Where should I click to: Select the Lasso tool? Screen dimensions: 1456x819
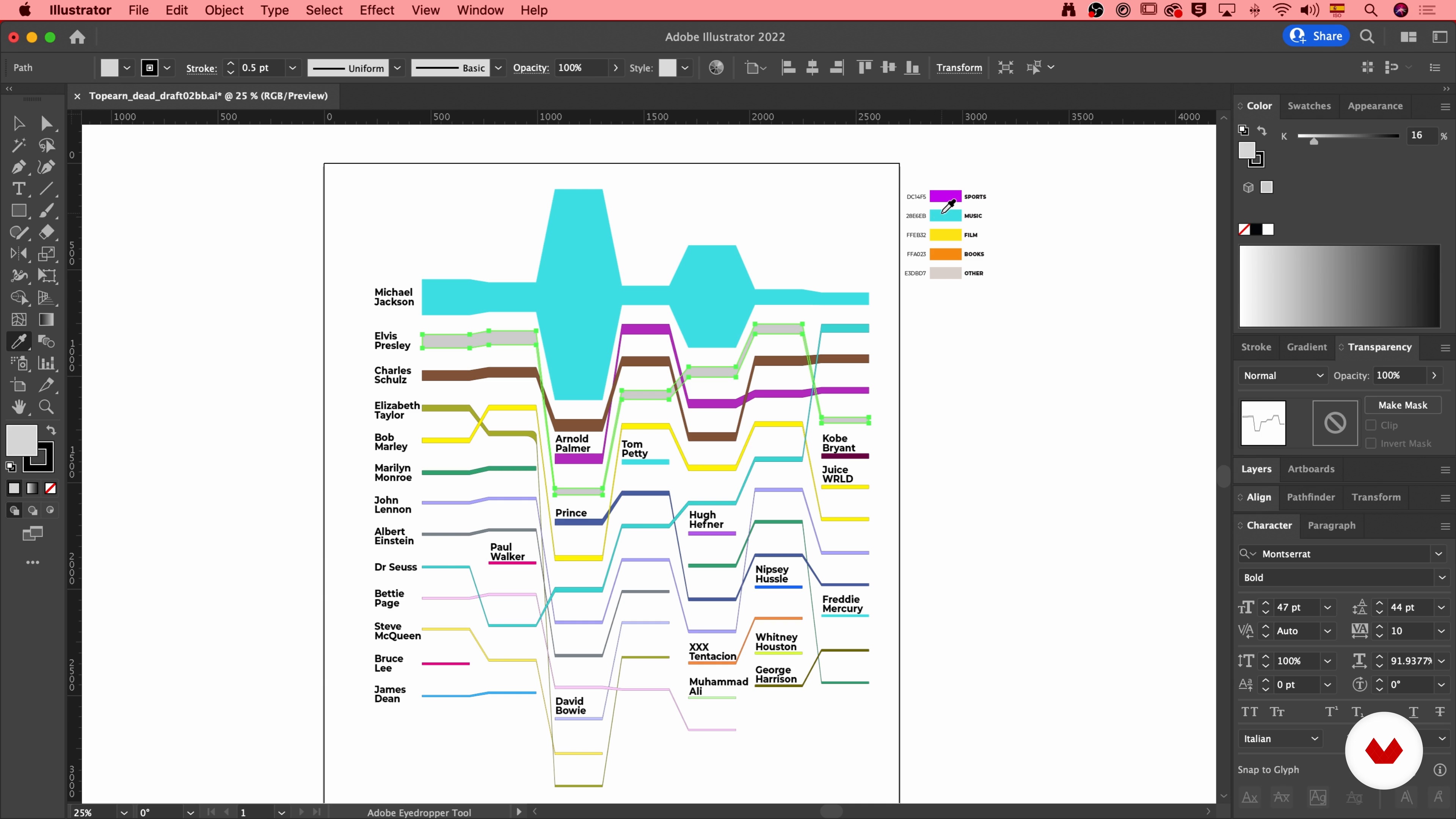(x=47, y=145)
